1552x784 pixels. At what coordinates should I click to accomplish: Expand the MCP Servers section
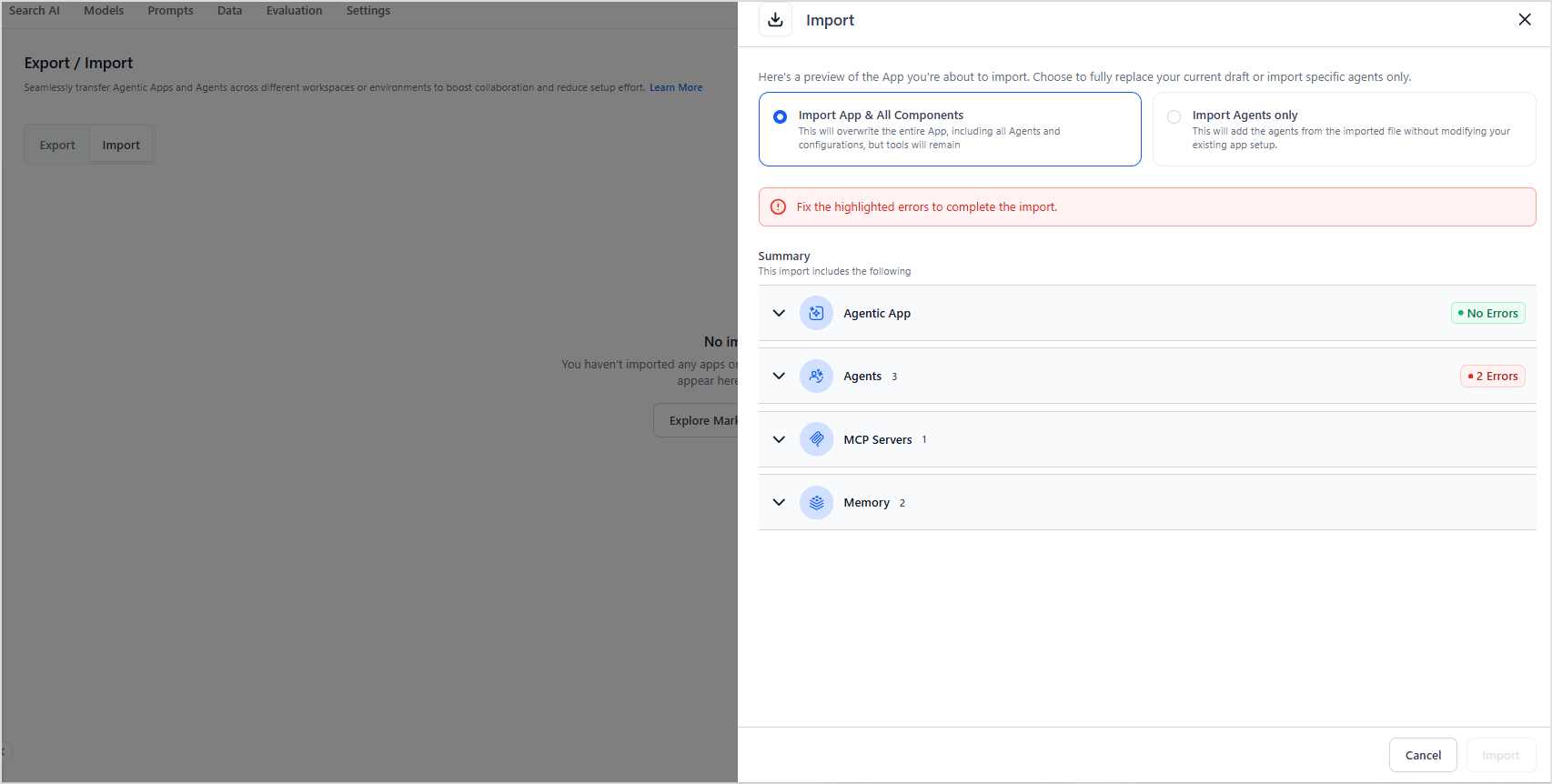tap(779, 439)
